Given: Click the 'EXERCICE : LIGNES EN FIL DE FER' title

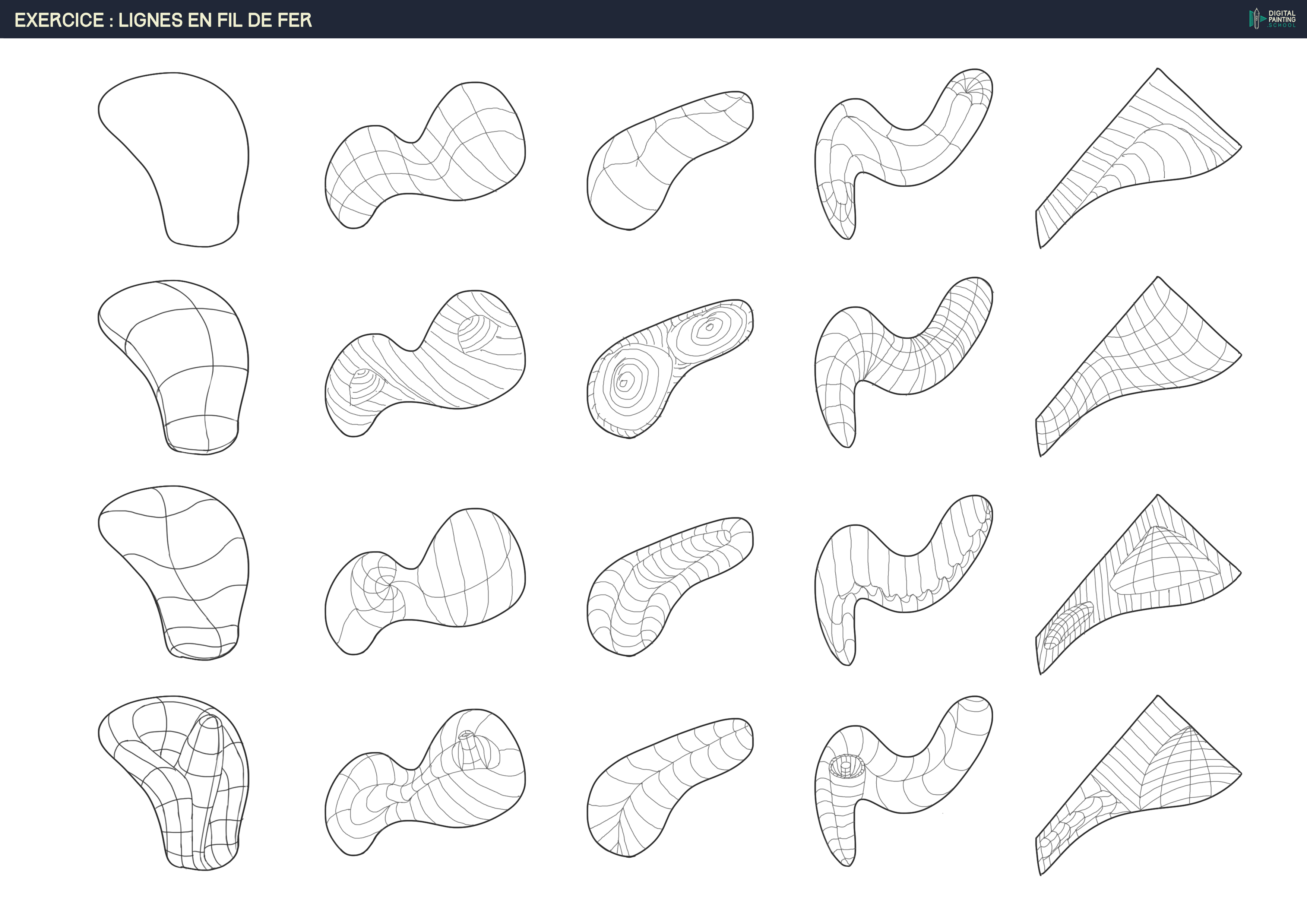Looking at the screenshot, I should (163, 20).
